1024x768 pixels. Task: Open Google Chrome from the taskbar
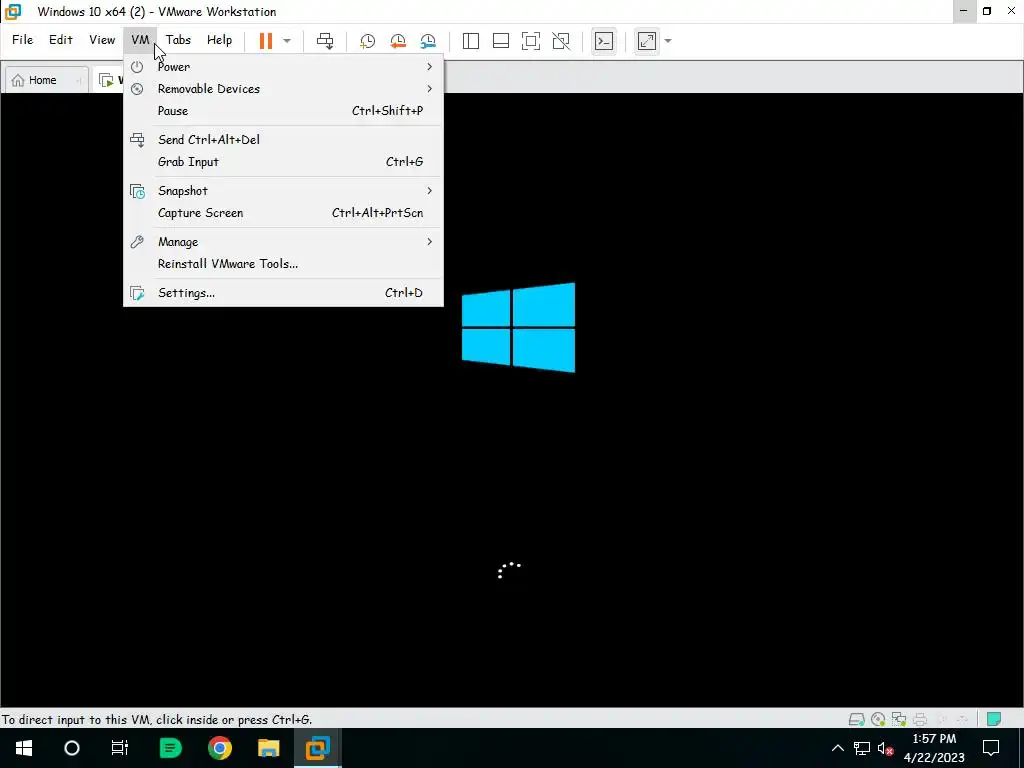[x=219, y=748]
